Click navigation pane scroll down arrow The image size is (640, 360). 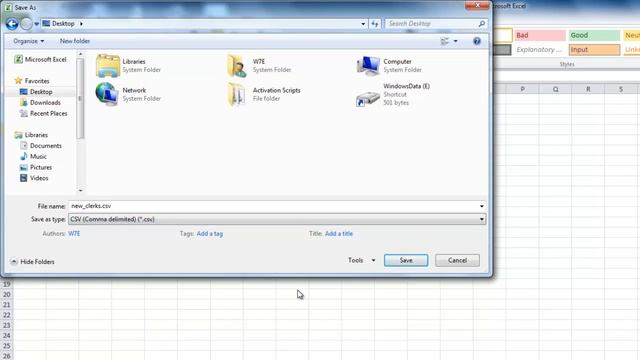pos(80,190)
